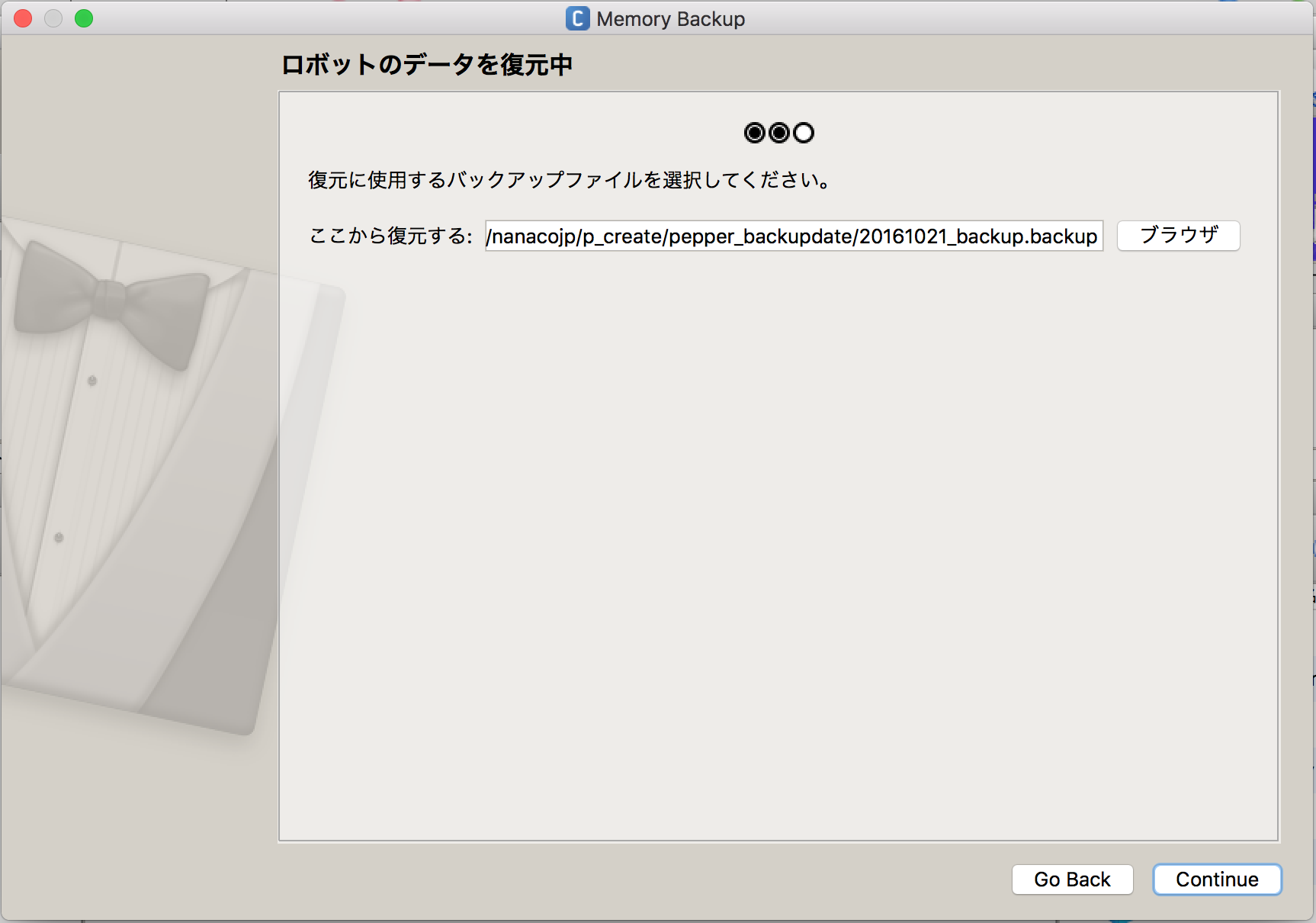Focus the backup file path field
This screenshot has height=923, width=1316.
pyautogui.click(x=794, y=236)
